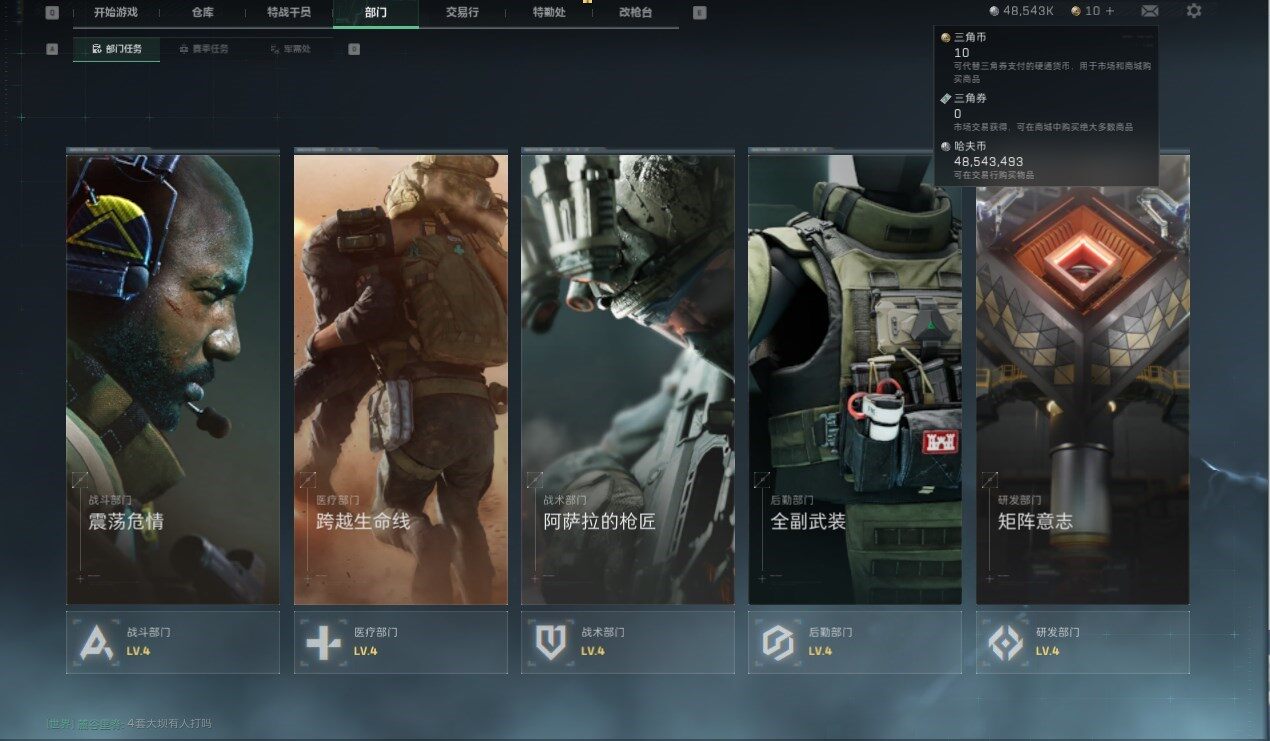
Task: Go to the 特战干员 tab
Action: (289, 13)
